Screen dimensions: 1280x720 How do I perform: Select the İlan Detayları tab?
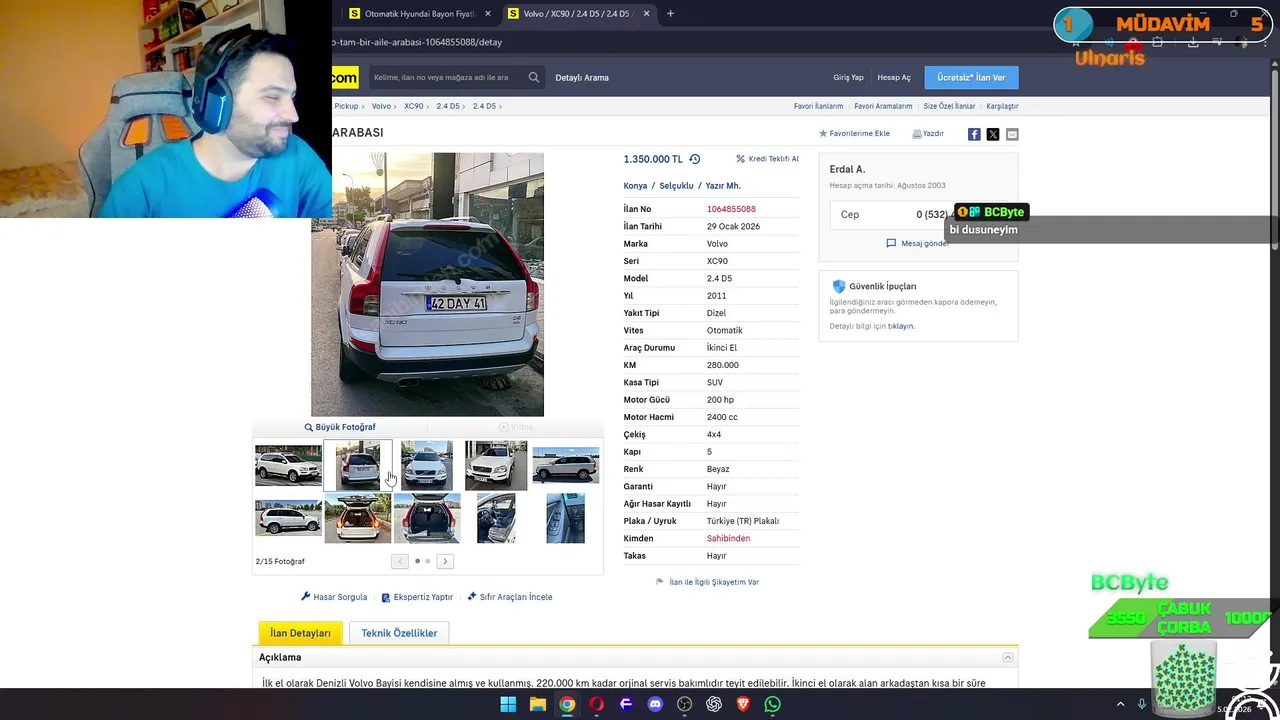coord(300,633)
